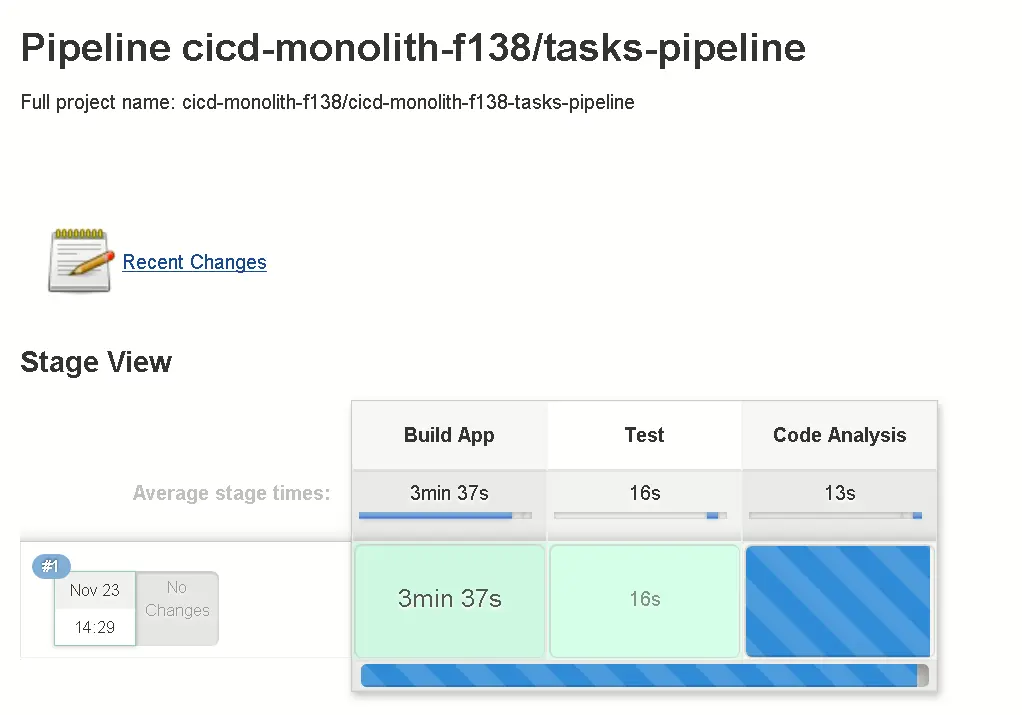Screen dimensions: 1022x715
Task: Click the Recent Changes notepad icon
Action: click(x=80, y=260)
